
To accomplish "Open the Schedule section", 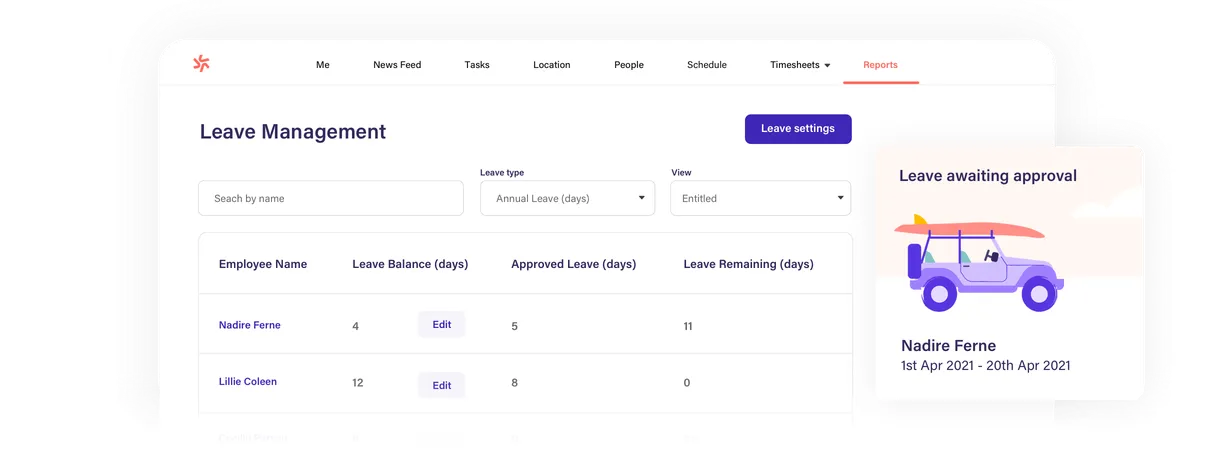I will (x=707, y=65).
